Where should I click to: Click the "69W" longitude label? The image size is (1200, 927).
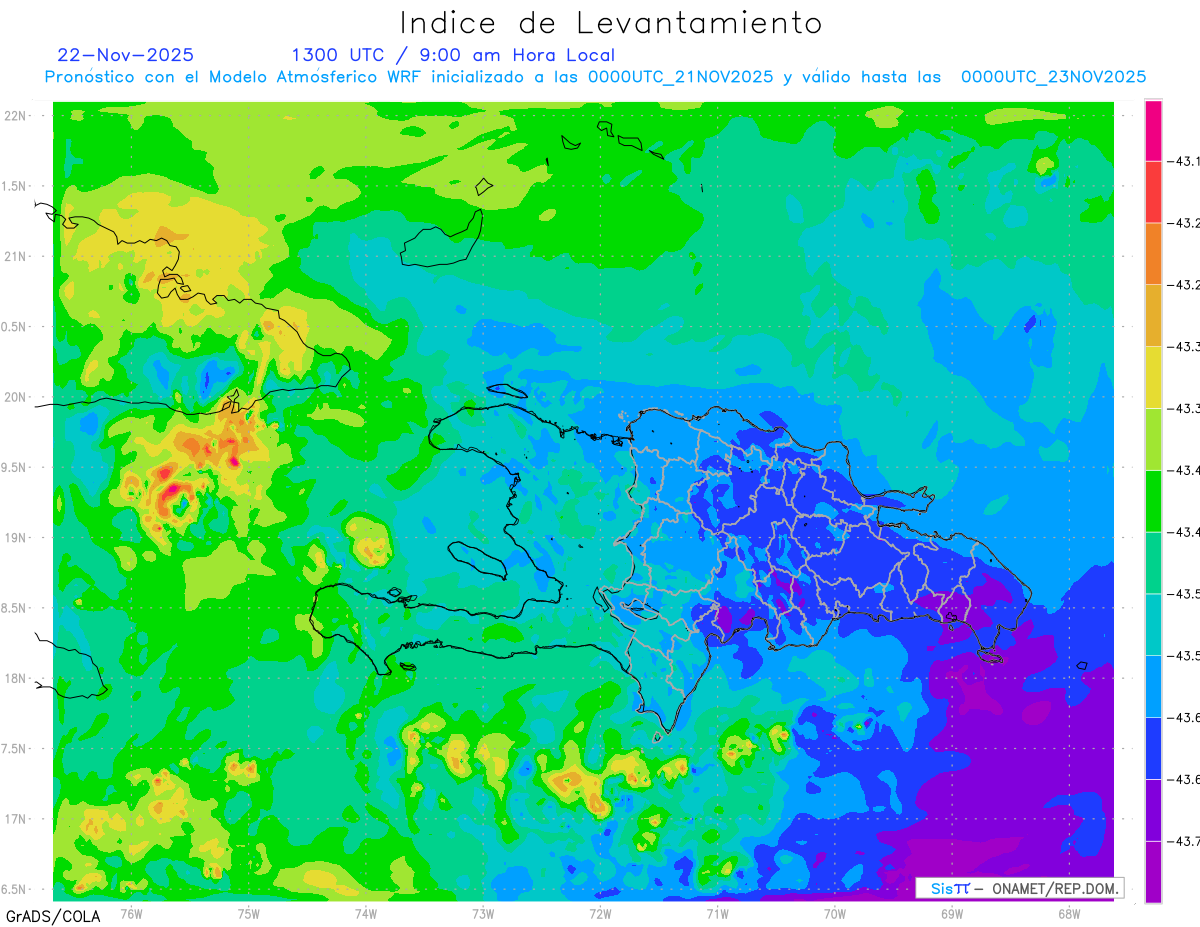(x=952, y=913)
